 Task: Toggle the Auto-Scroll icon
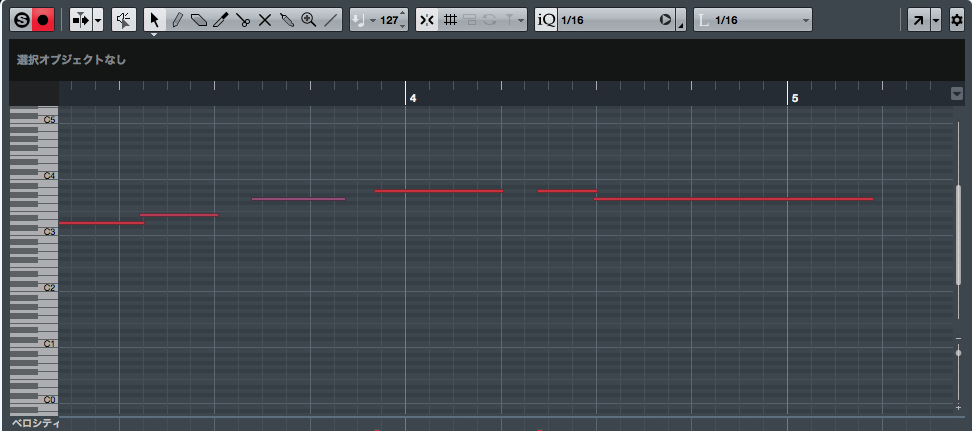pyautogui.click(x=81, y=20)
